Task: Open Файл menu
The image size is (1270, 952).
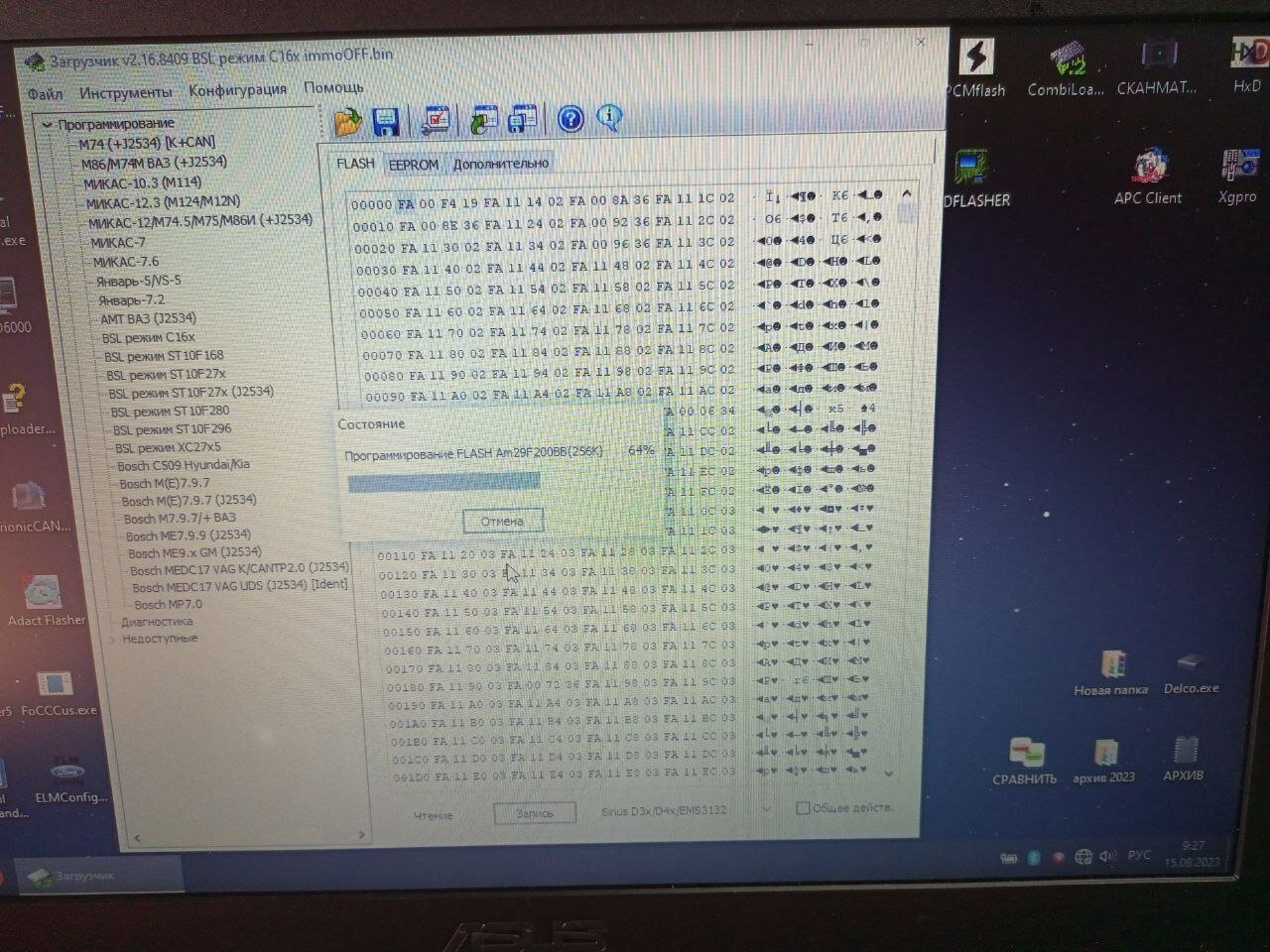Action: pyautogui.click(x=45, y=94)
